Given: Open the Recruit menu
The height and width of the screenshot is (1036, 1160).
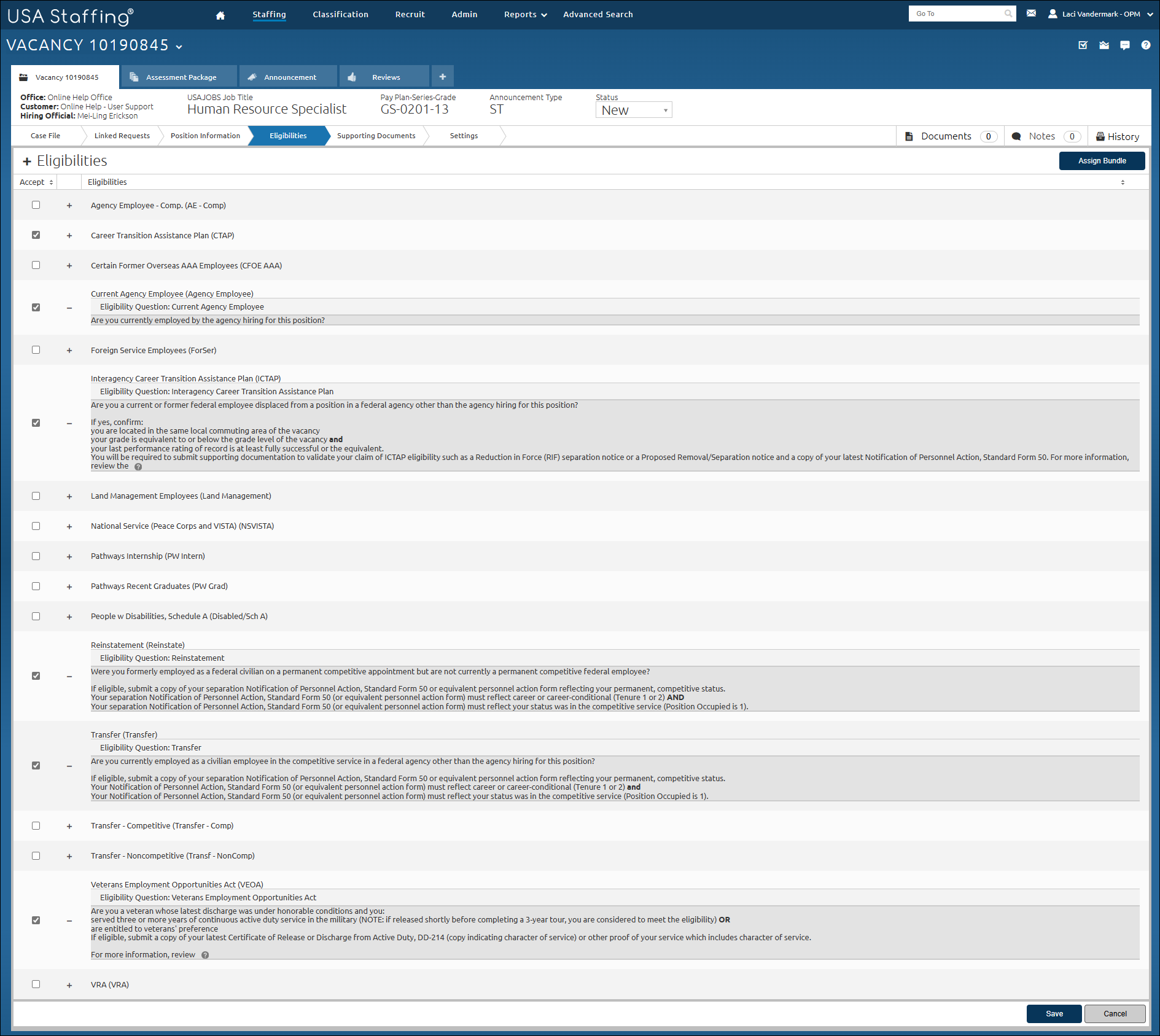Looking at the screenshot, I should [x=410, y=15].
